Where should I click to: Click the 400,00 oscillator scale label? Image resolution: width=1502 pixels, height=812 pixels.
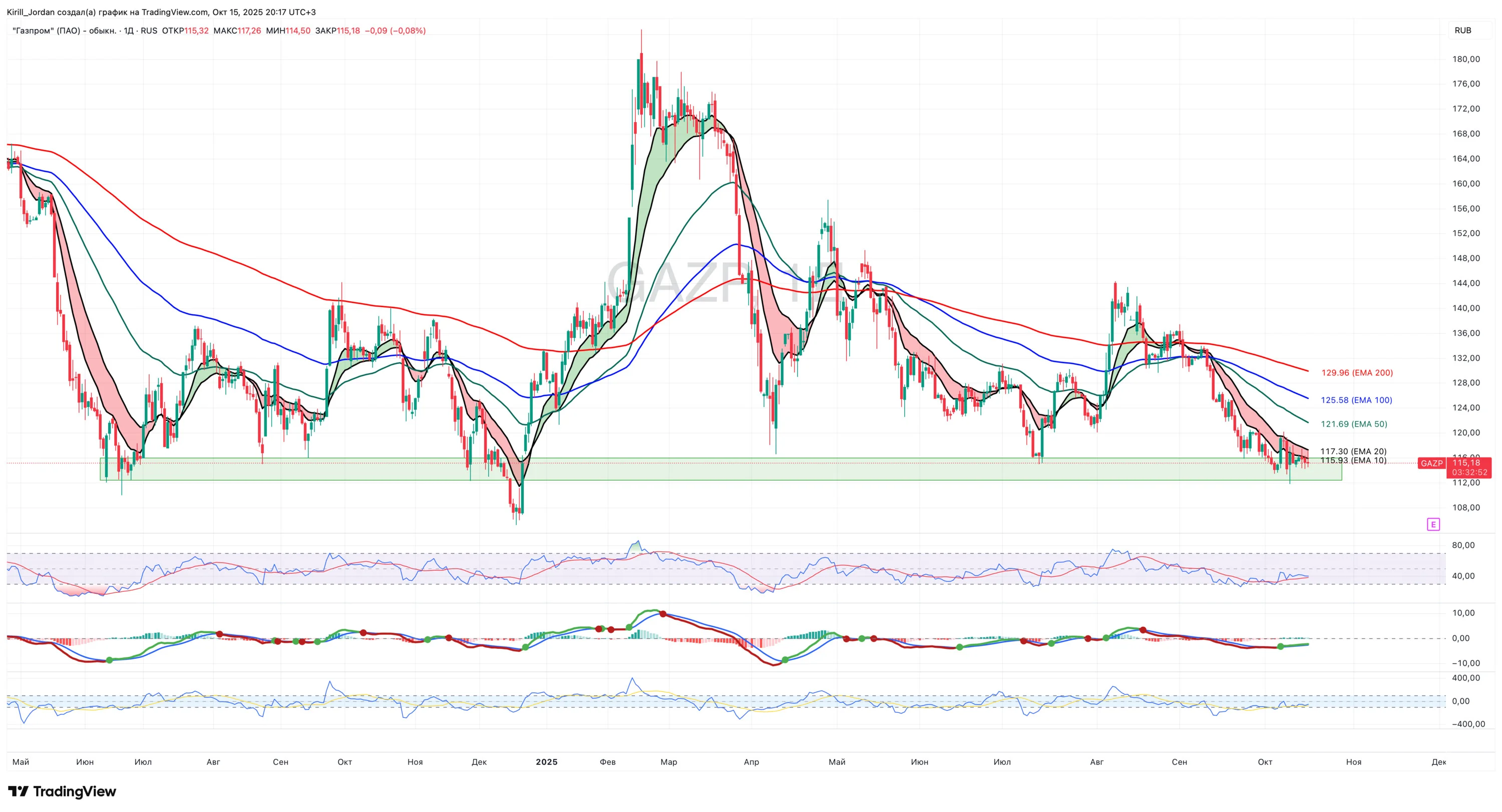tap(1466, 678)
